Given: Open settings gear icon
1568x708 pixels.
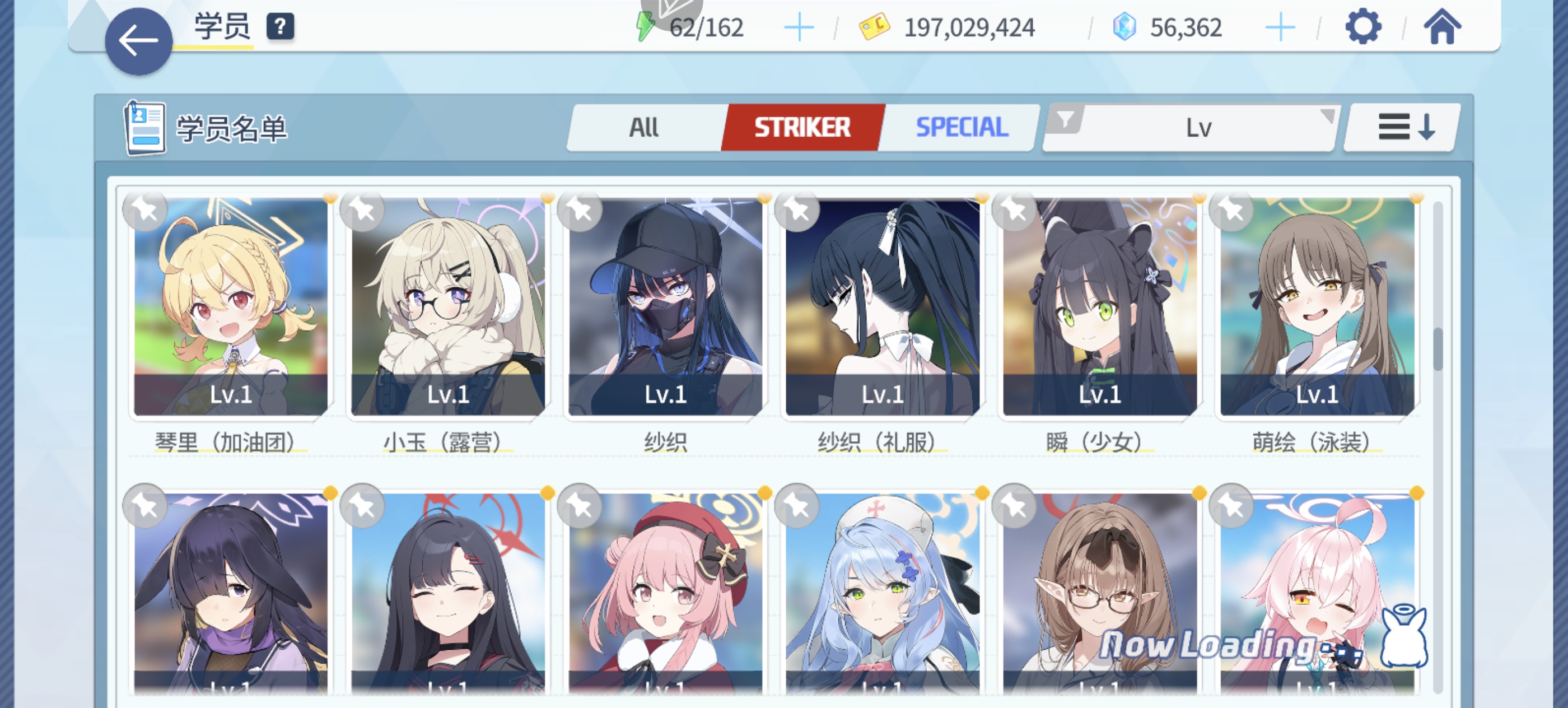Looking at the screenshot, I should coord(1362,27).
